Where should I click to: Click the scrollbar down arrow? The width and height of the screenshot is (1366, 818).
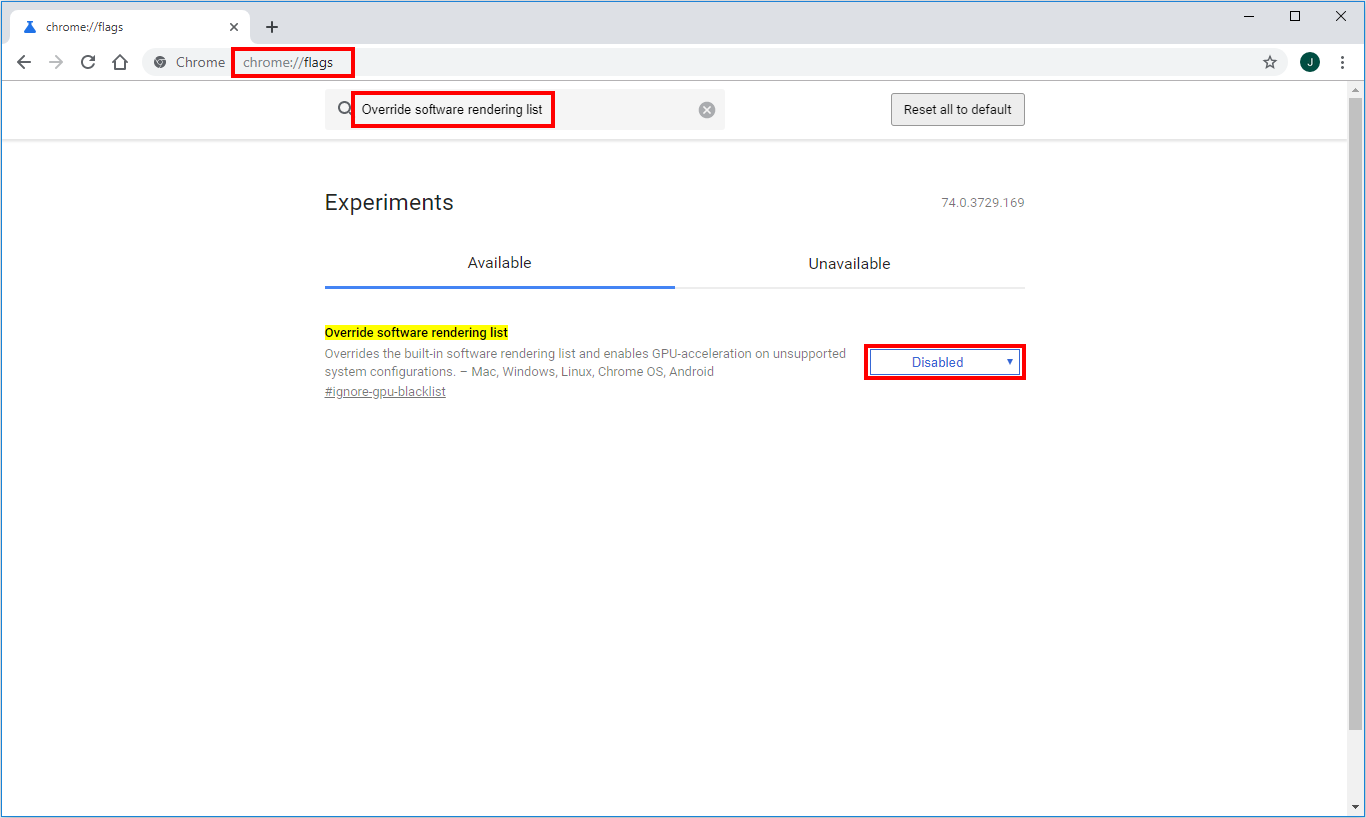tap(1356, 807)
